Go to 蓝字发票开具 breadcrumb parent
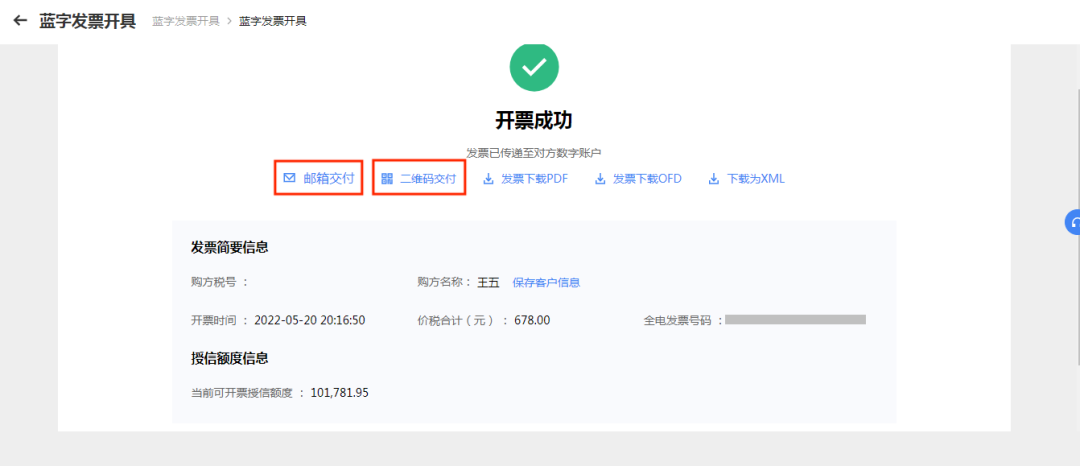 coord(186,21)
